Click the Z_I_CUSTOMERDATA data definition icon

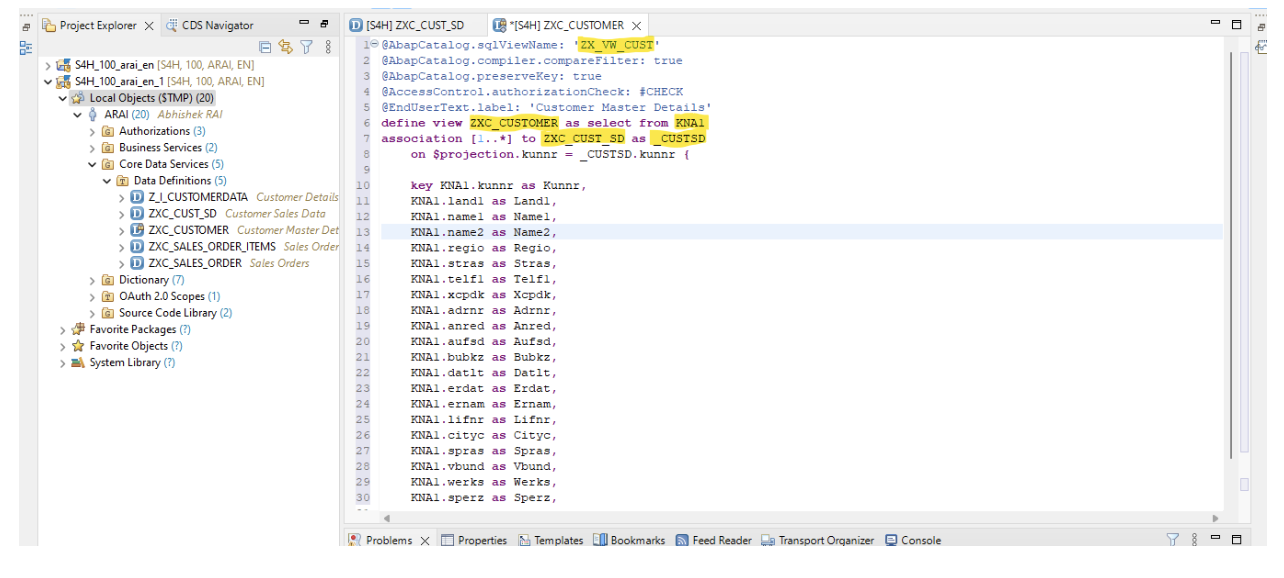point(137,197)
